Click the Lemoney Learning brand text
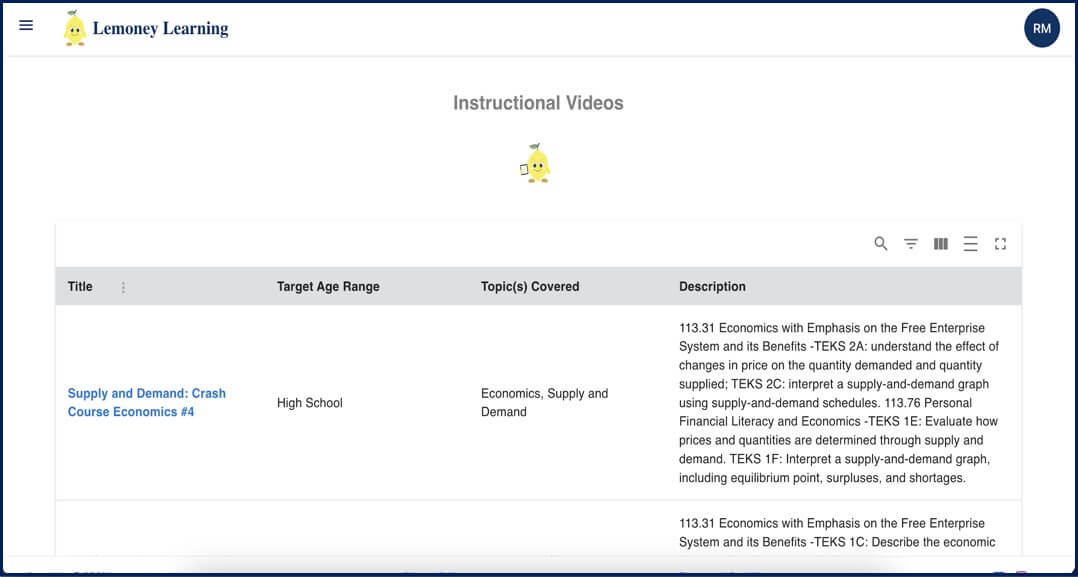The height and width of the screenshot is (577, 1078). (x=160, y=29)
